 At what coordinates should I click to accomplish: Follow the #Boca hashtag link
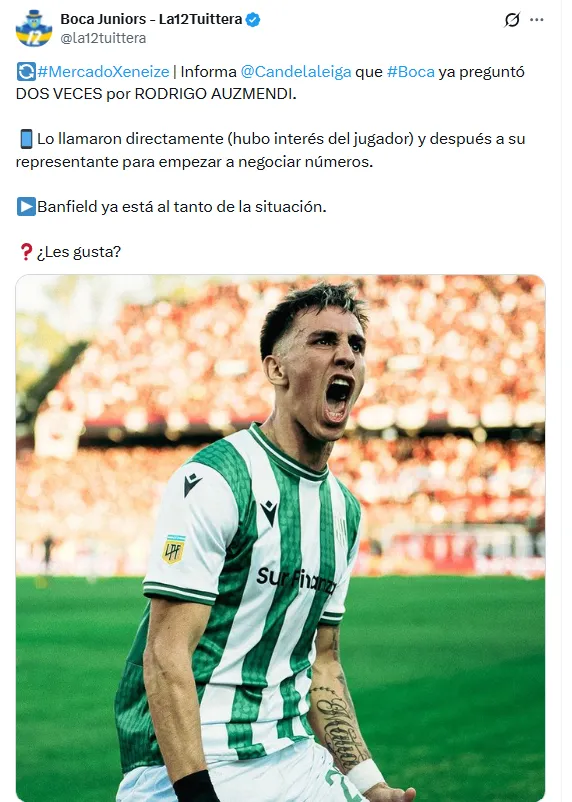[x=411, y=72]
